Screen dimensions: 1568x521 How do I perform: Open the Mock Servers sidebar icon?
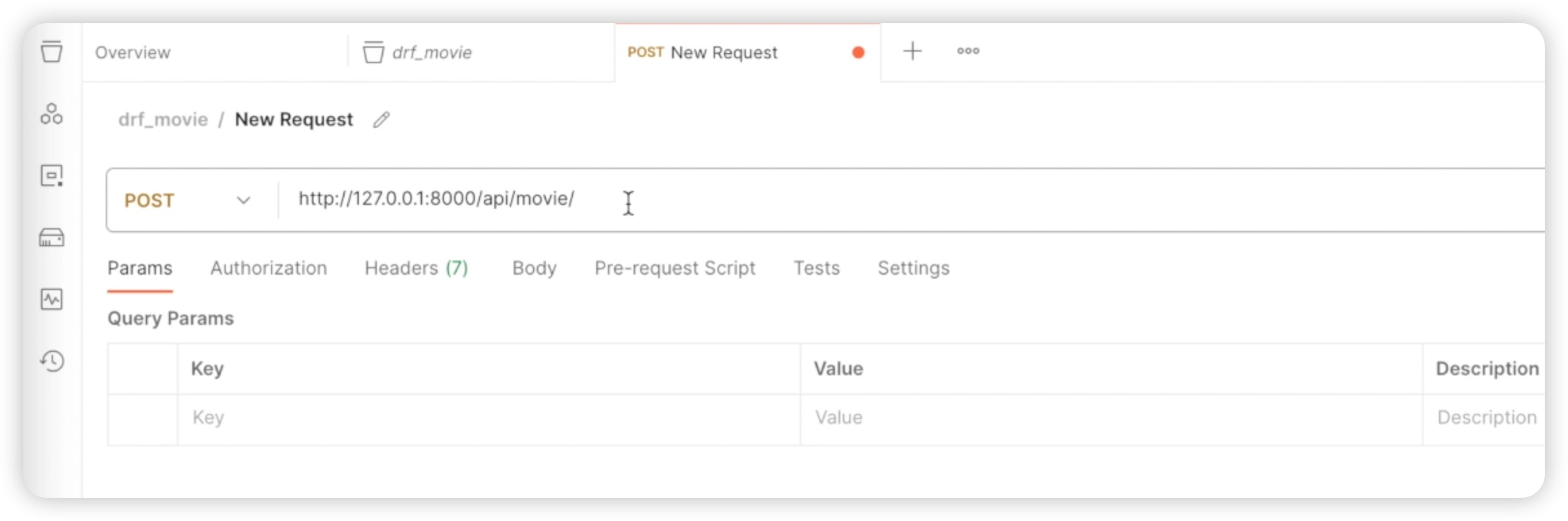point(52,238)
